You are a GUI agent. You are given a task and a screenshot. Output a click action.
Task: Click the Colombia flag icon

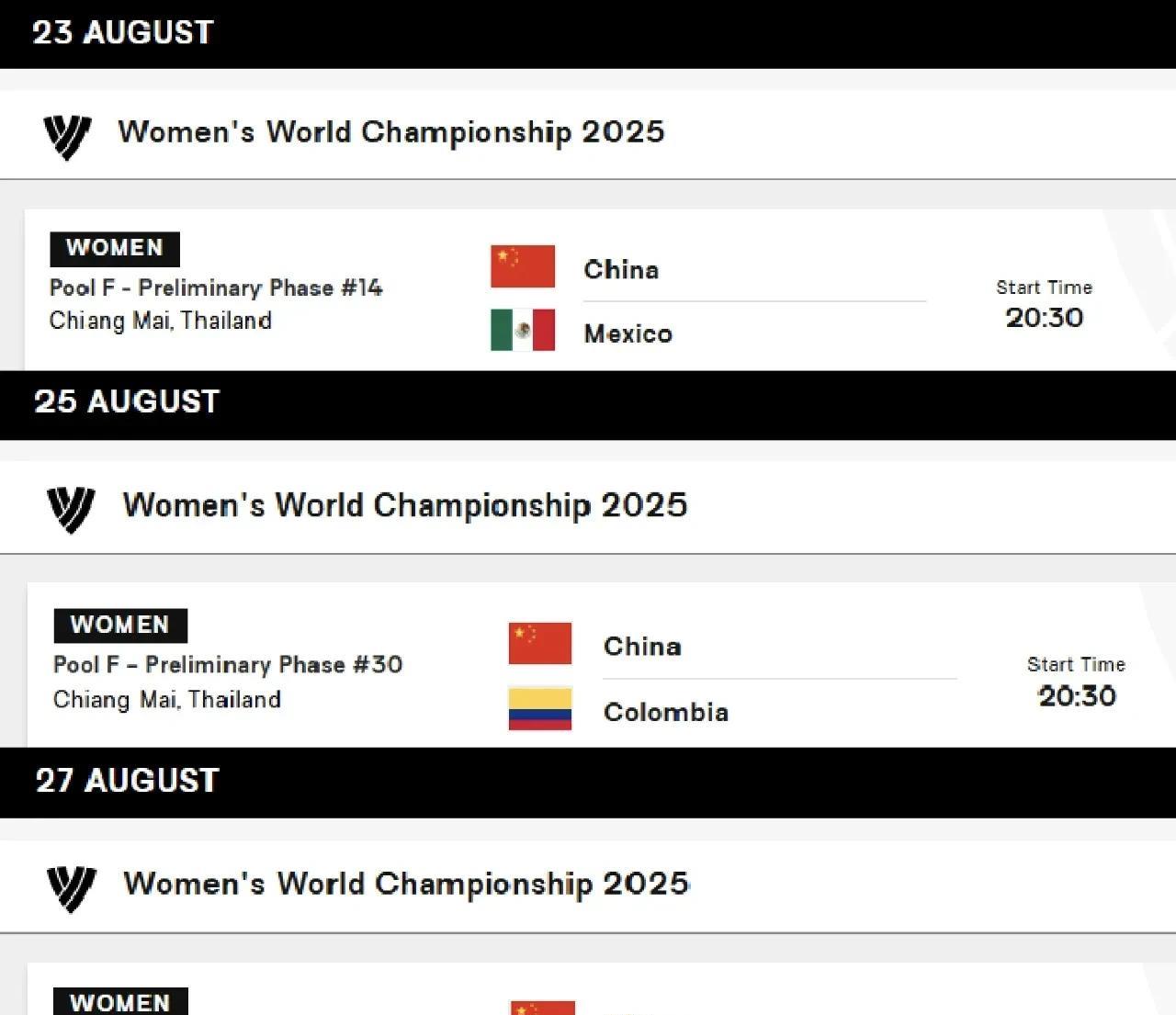pyautogui.click(x=540, y=708)
